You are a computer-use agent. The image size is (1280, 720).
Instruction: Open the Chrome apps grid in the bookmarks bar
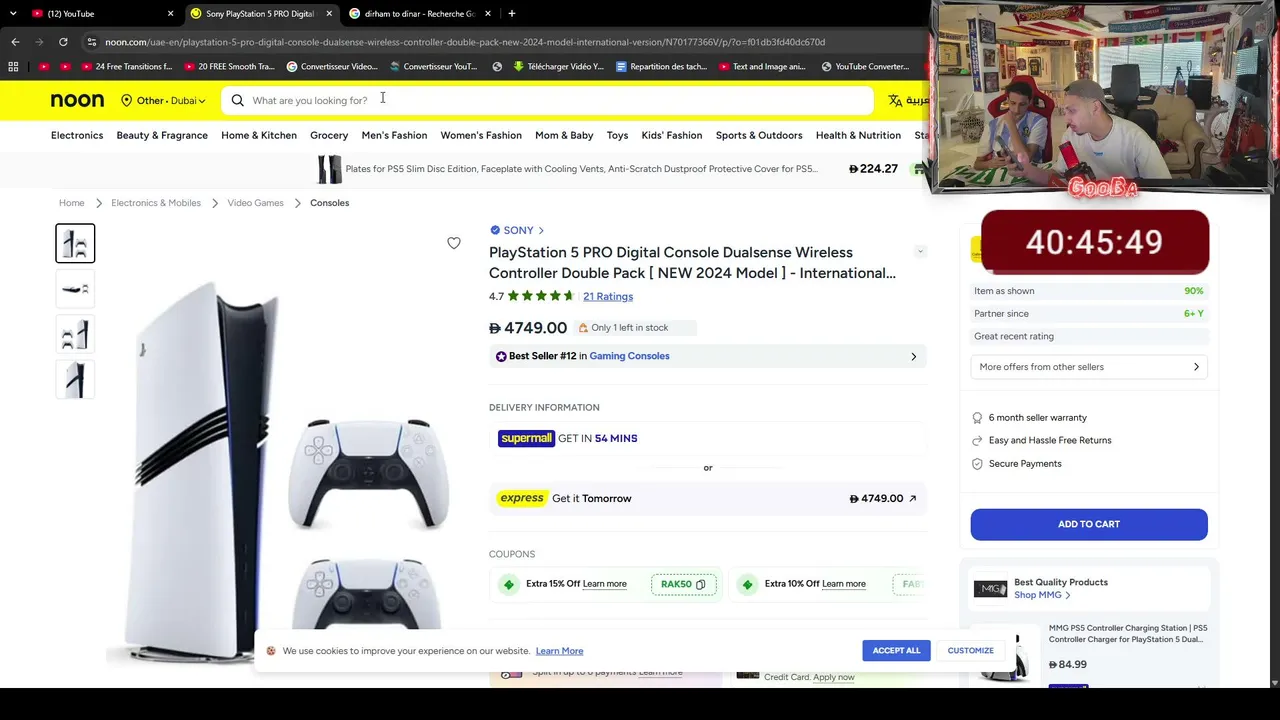pyautogui.click(x=13, y=67)
